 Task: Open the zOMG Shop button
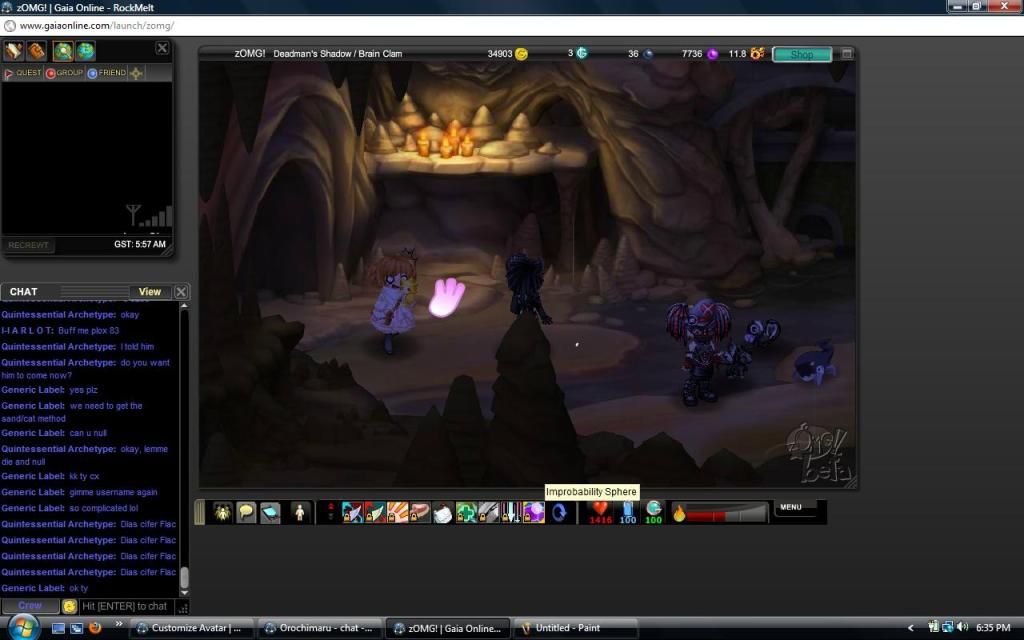coord(802,54)
